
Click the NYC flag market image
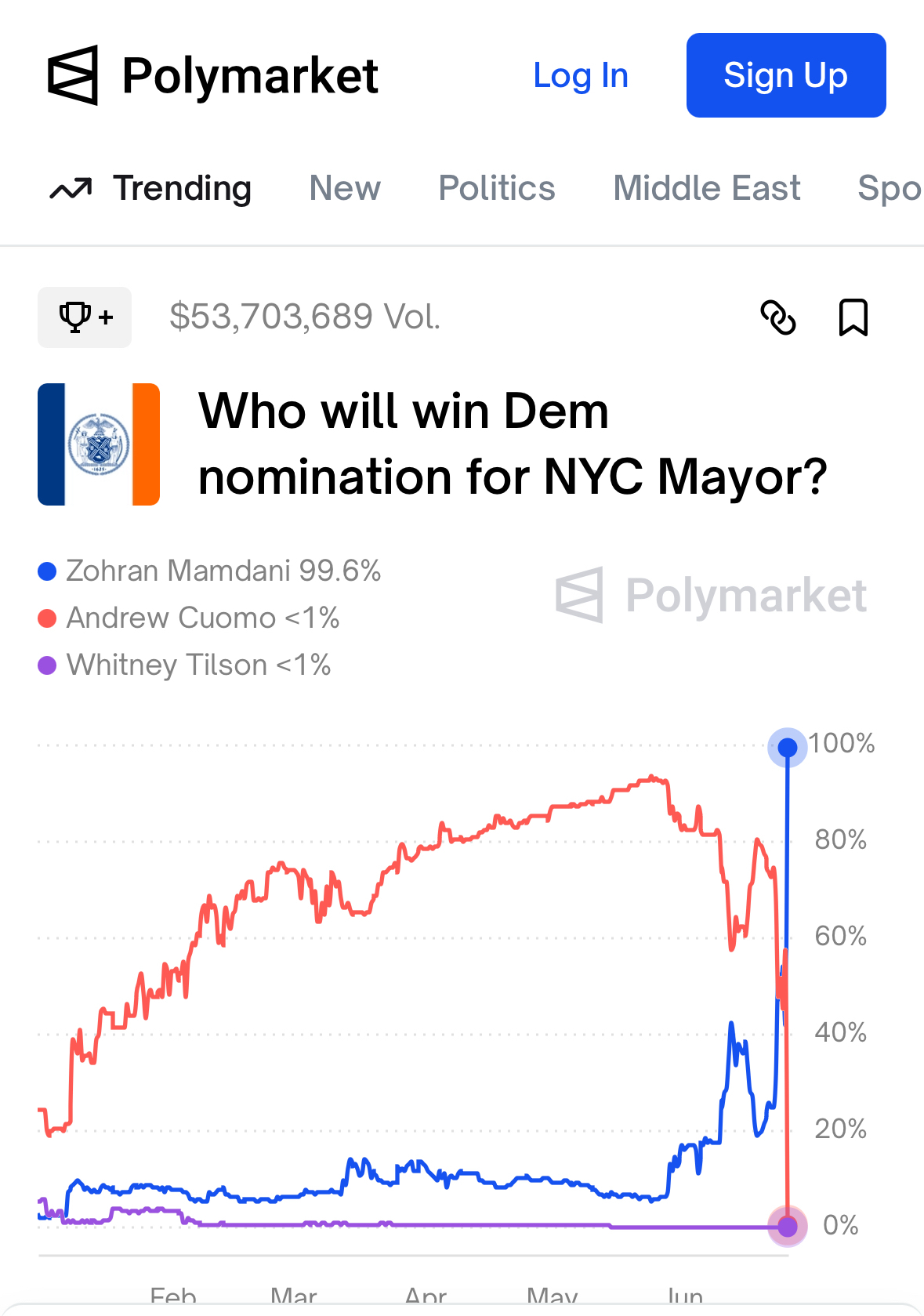(99, 444)
